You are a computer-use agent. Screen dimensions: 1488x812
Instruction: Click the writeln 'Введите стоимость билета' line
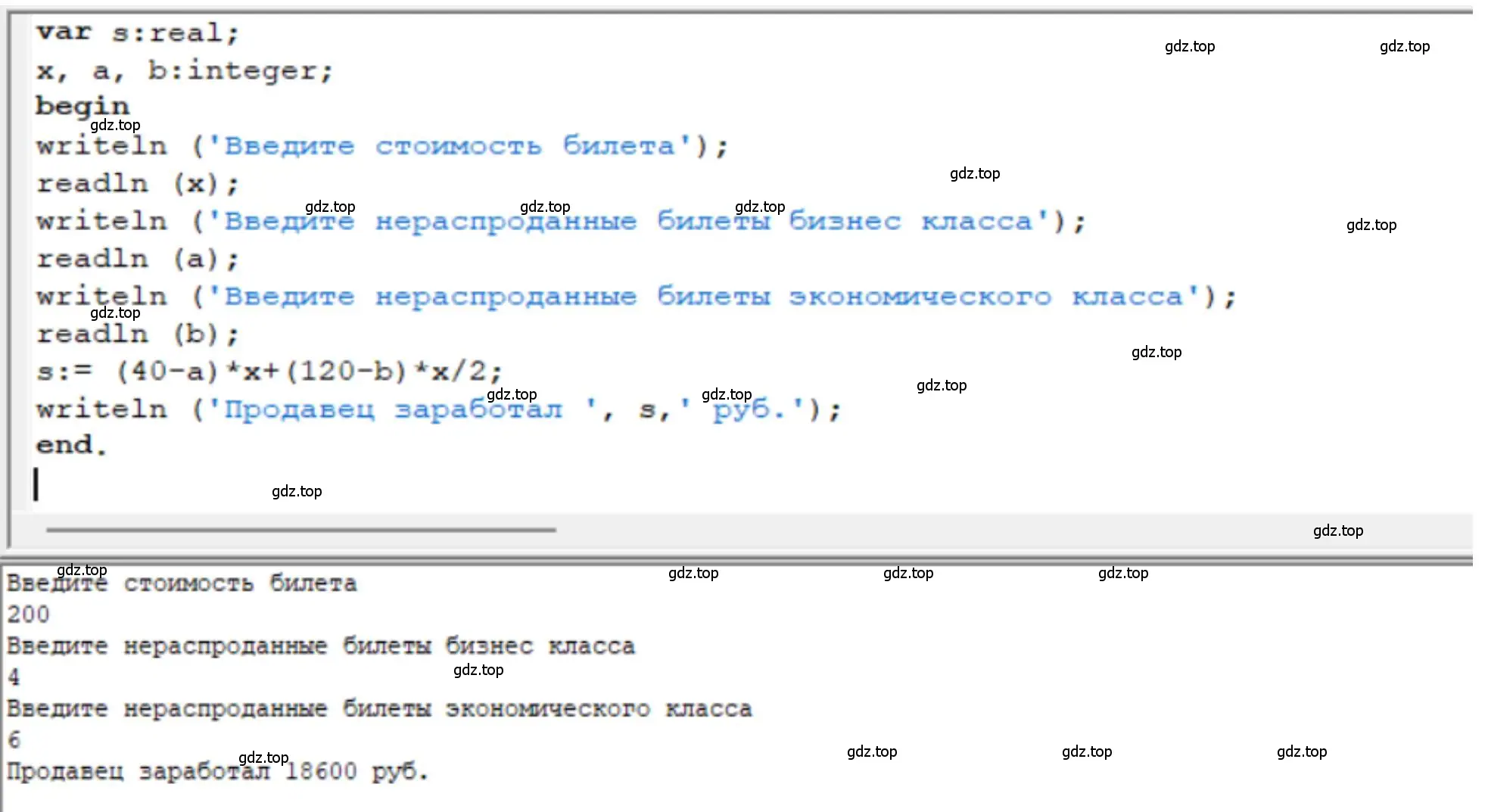click(x=381, y=145)
